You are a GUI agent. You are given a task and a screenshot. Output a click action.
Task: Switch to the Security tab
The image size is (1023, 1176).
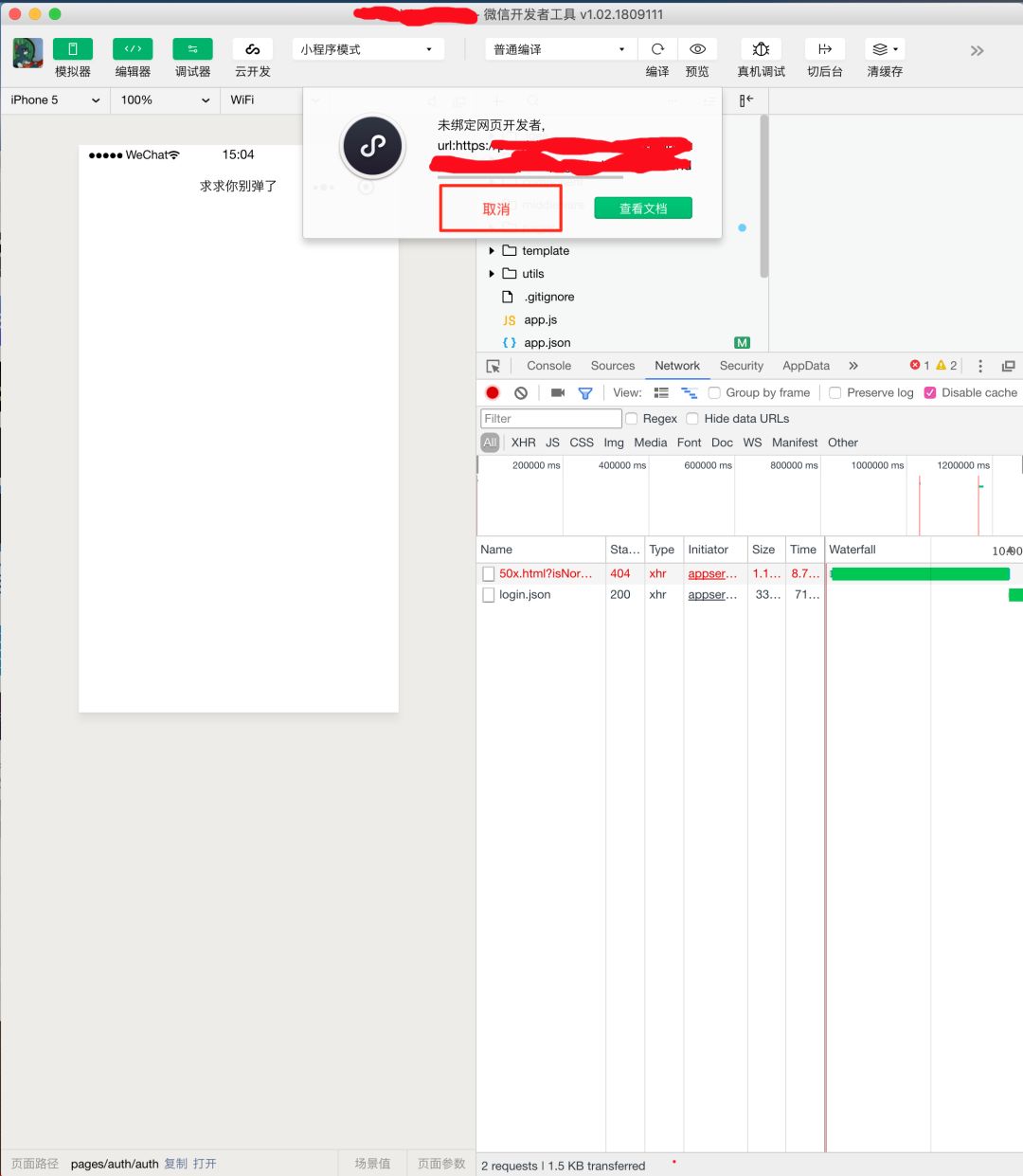[742, 366]
